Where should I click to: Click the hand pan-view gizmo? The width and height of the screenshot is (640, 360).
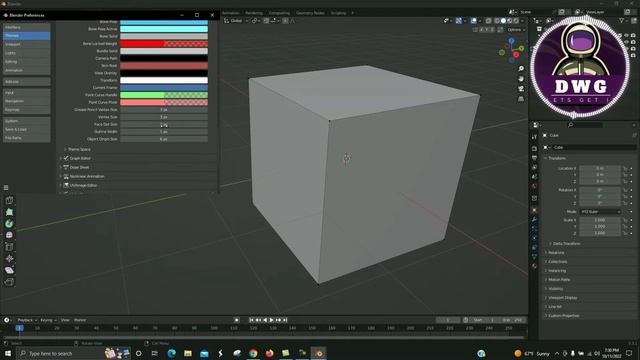521,78
